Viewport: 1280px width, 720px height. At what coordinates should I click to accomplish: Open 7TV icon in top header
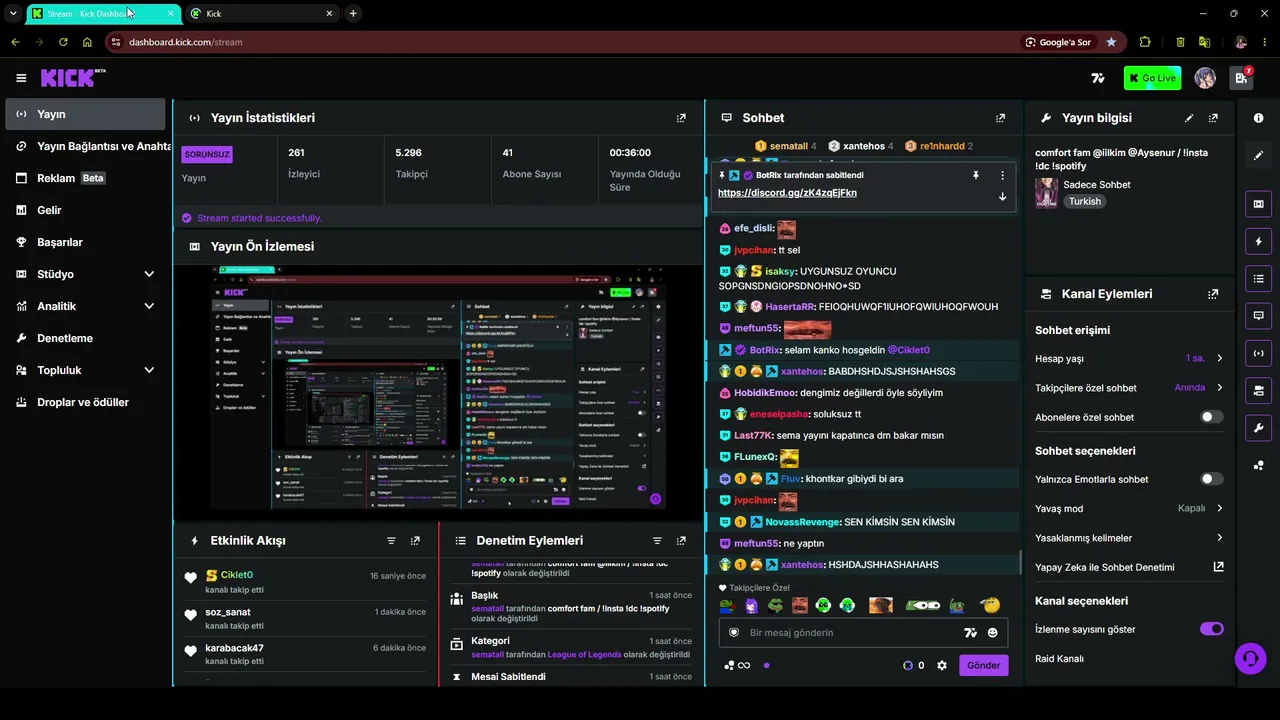1098,78
